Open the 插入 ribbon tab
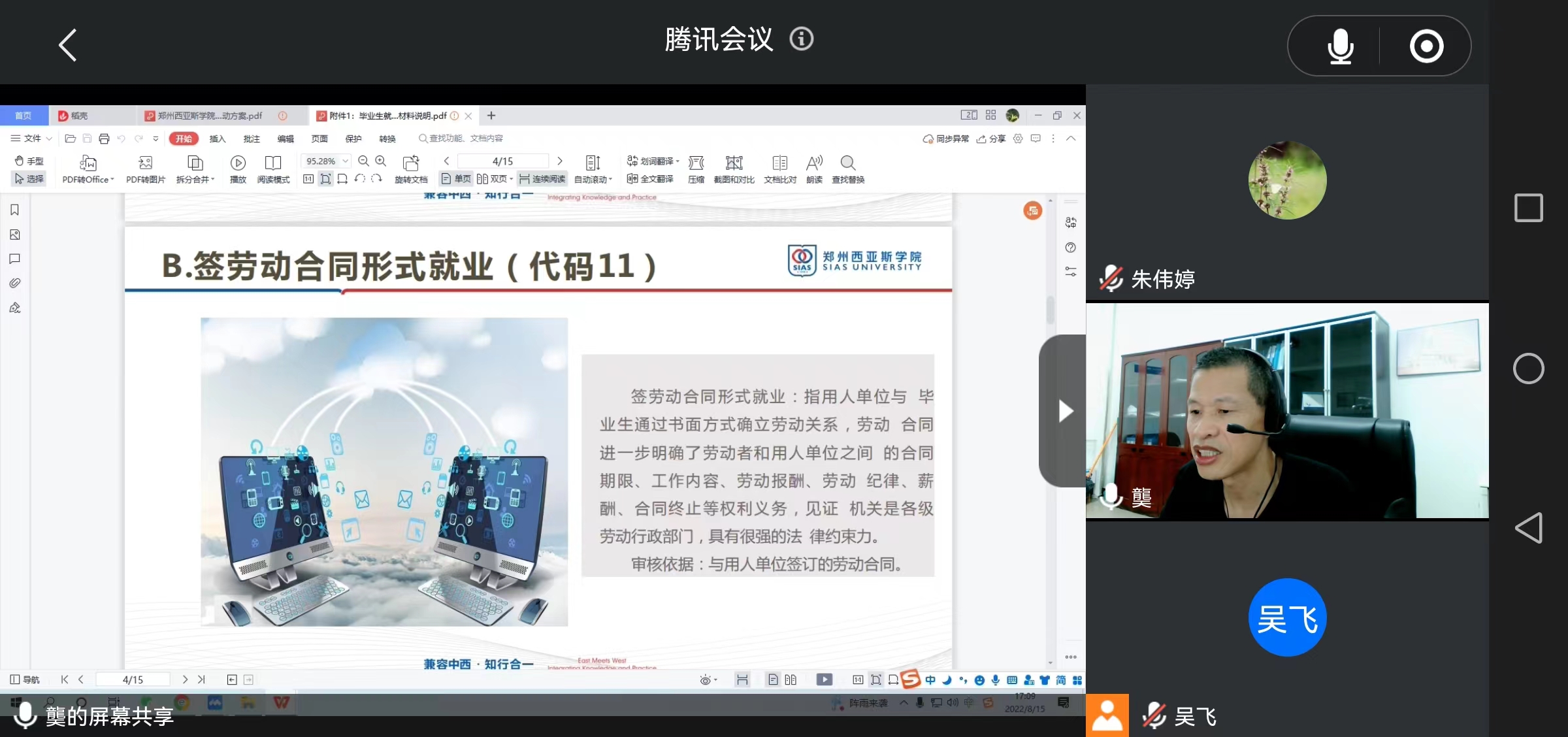This screenshot has width=1568, height=737. (217, 139)
